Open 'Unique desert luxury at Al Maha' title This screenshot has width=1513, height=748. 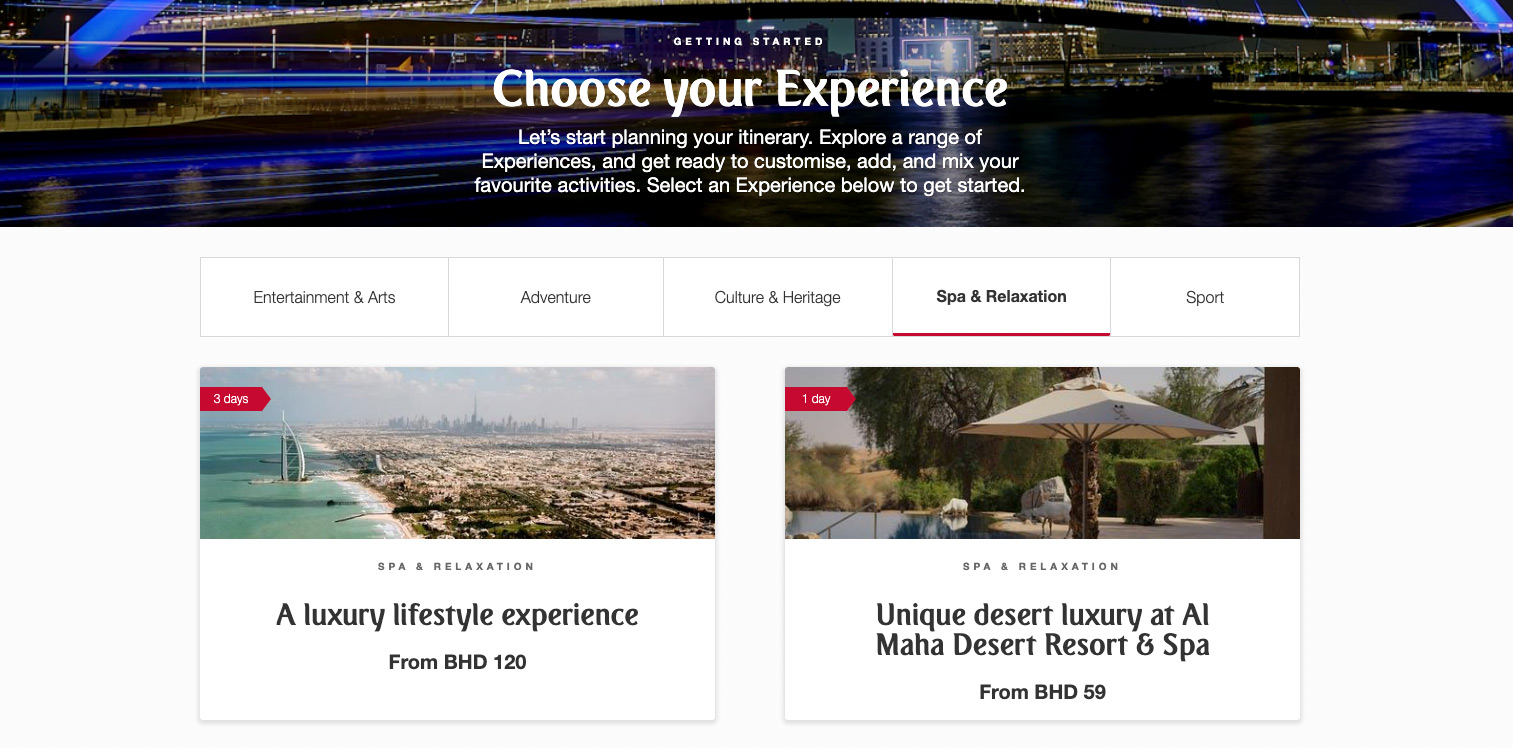coord(1042,629)
